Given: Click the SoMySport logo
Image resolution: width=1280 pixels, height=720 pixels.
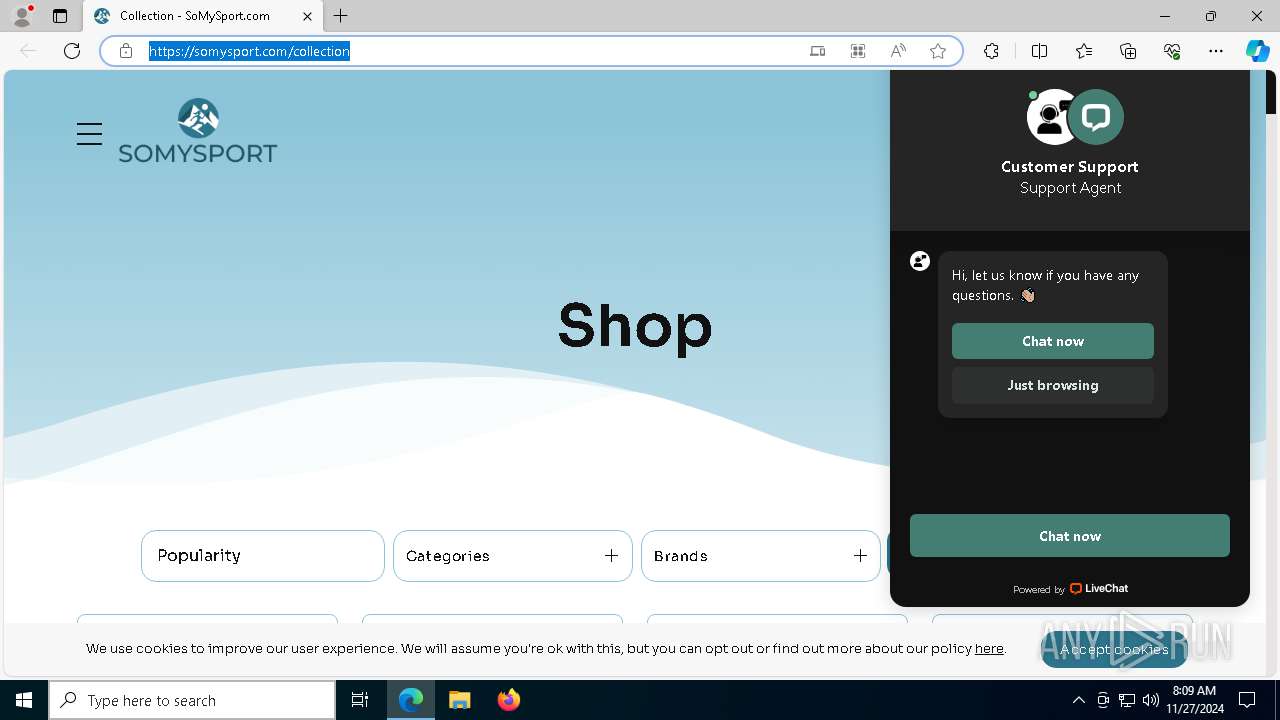Looking at the screenshot, I should point(198,130).
